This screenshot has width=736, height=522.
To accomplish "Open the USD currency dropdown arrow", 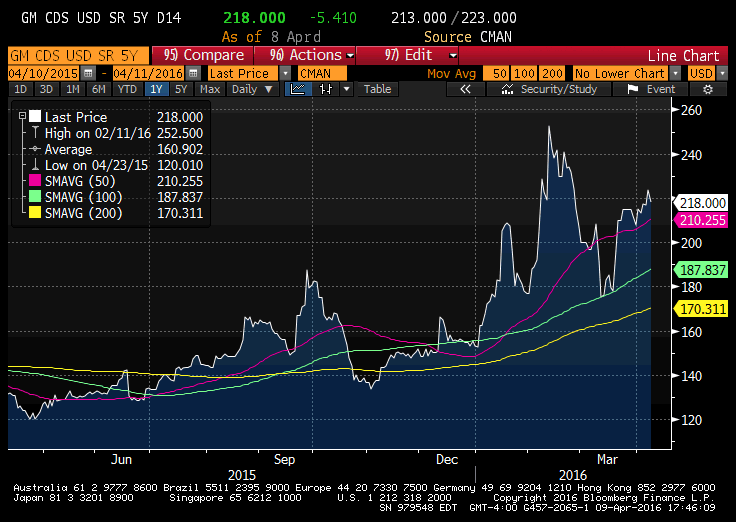I will tap(722, 74).
